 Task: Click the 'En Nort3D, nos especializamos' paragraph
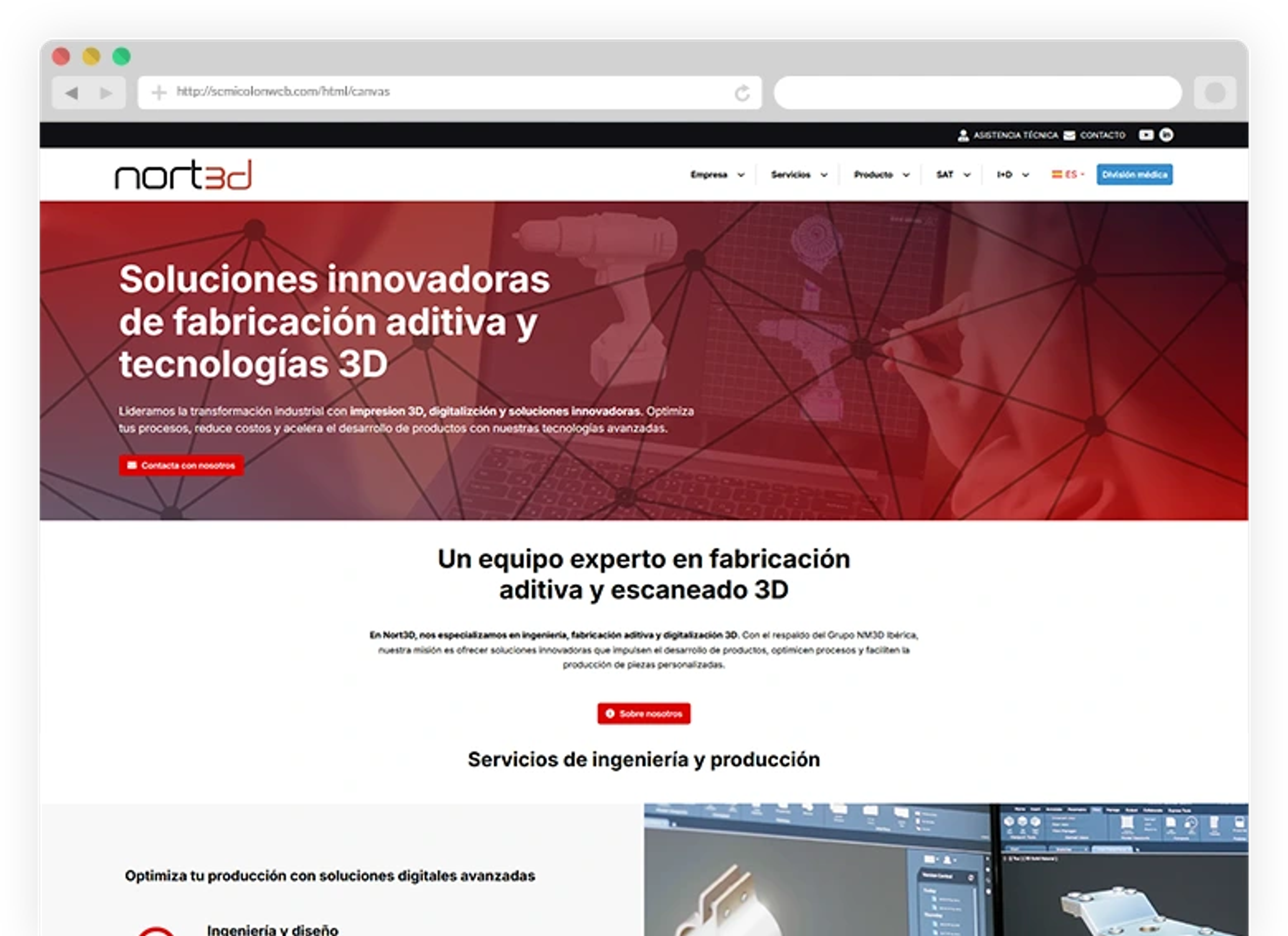644,650
